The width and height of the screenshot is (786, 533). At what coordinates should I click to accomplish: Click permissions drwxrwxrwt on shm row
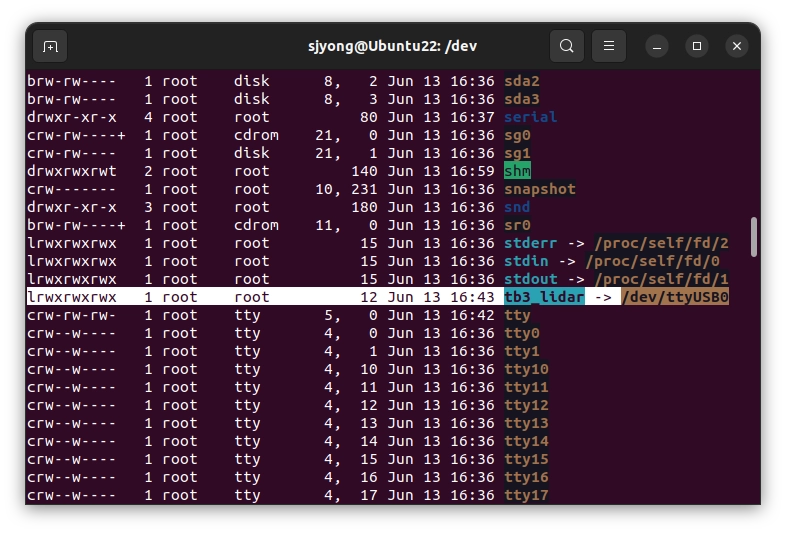click(x=72, y=171)
